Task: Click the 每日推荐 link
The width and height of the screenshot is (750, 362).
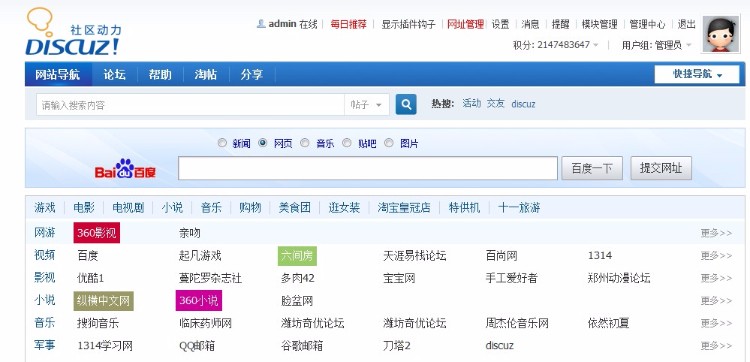Action: coord(349,24)
